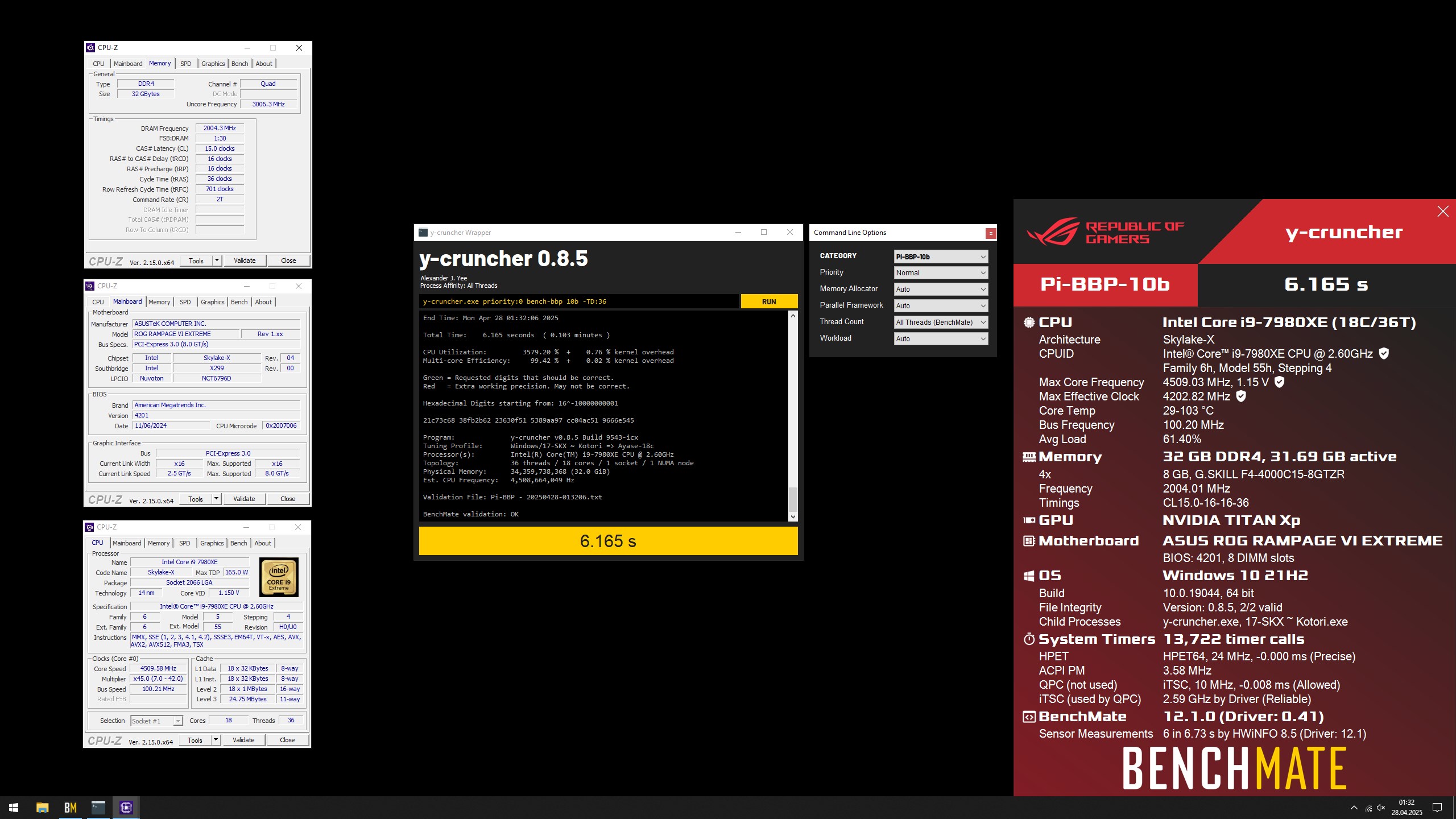
Task: Click the Pi-BBP-10b benchmark label
Action: coord(1105,284)
